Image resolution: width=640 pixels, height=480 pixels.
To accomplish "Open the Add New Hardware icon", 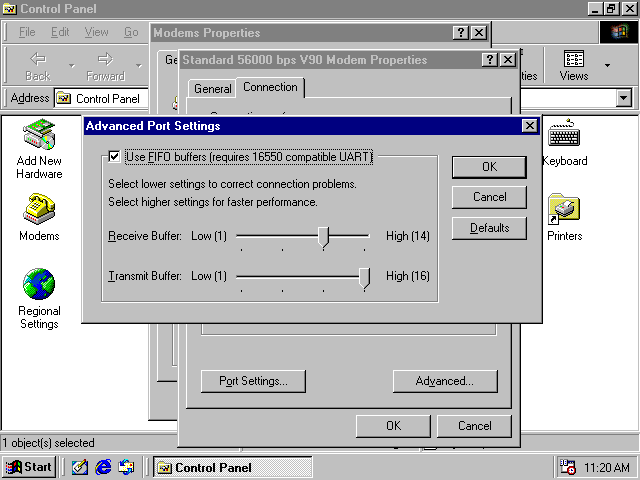I will point(39,135).
